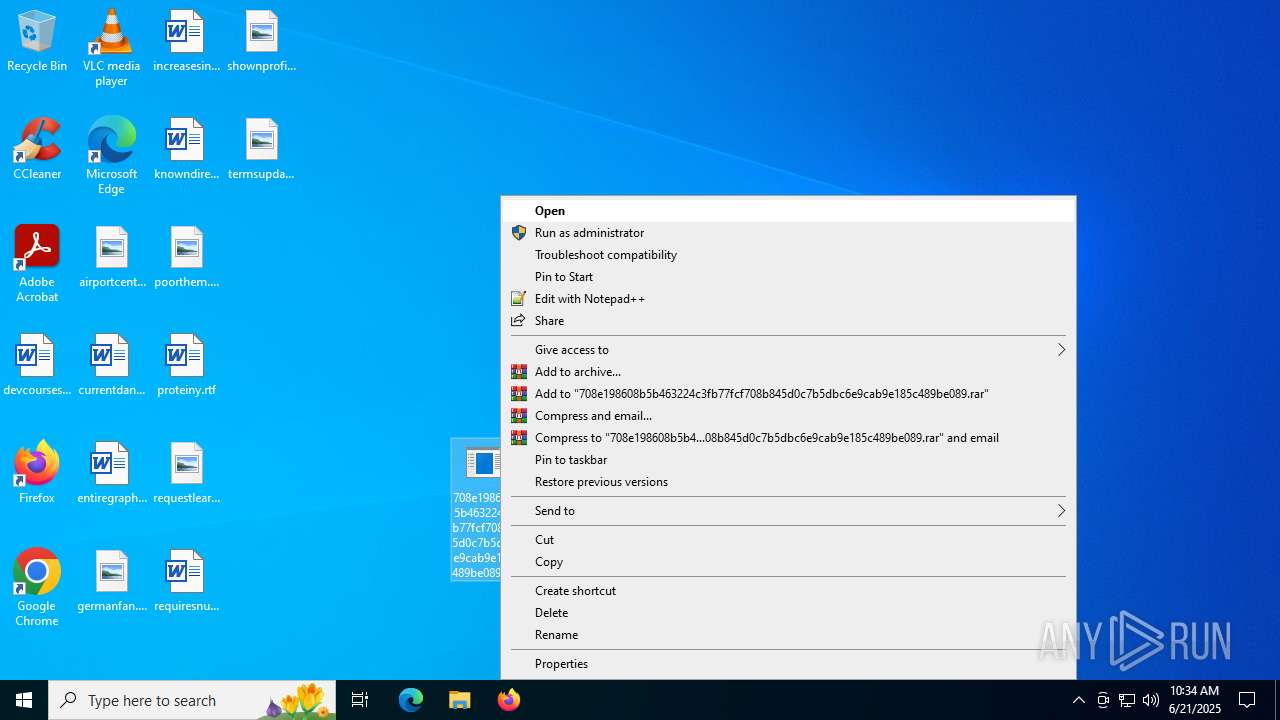1280x720 pixels.
Task: Click the Show desktop strip at taskbar end
Action: tap(1277, 700)
